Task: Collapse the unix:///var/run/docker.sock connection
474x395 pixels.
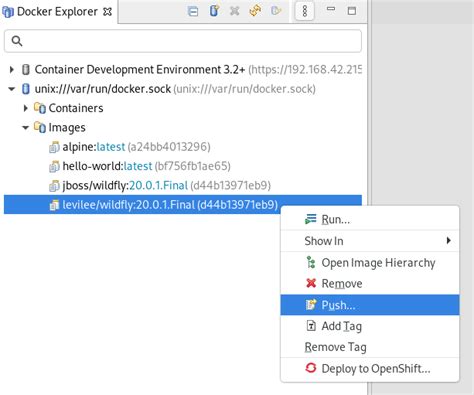Action: tap(12, 89)
